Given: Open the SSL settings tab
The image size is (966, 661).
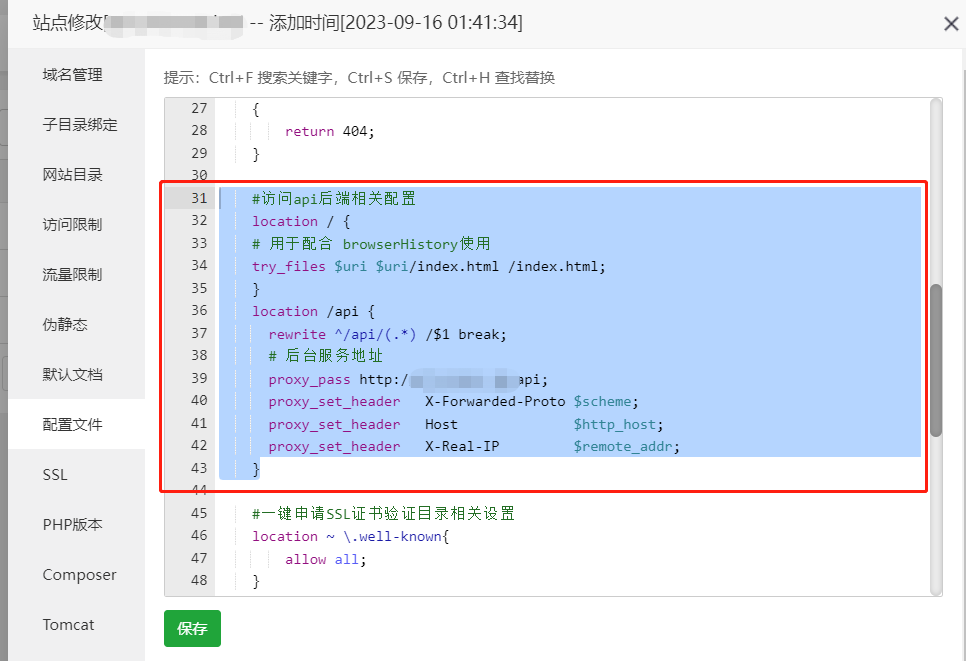Looking at the screenshot, I should point(55,475).
